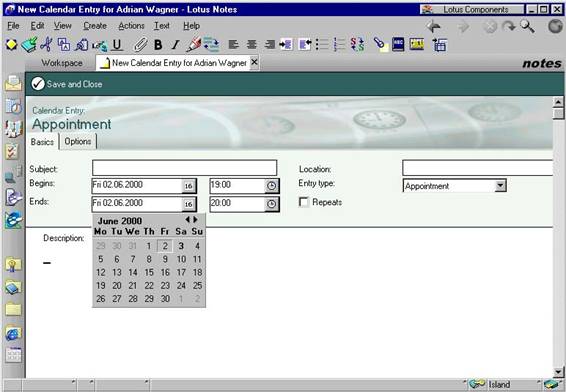Open the Begins date calendar picker
This screenshot has width=566, height=392.
(x=188, y=186)
